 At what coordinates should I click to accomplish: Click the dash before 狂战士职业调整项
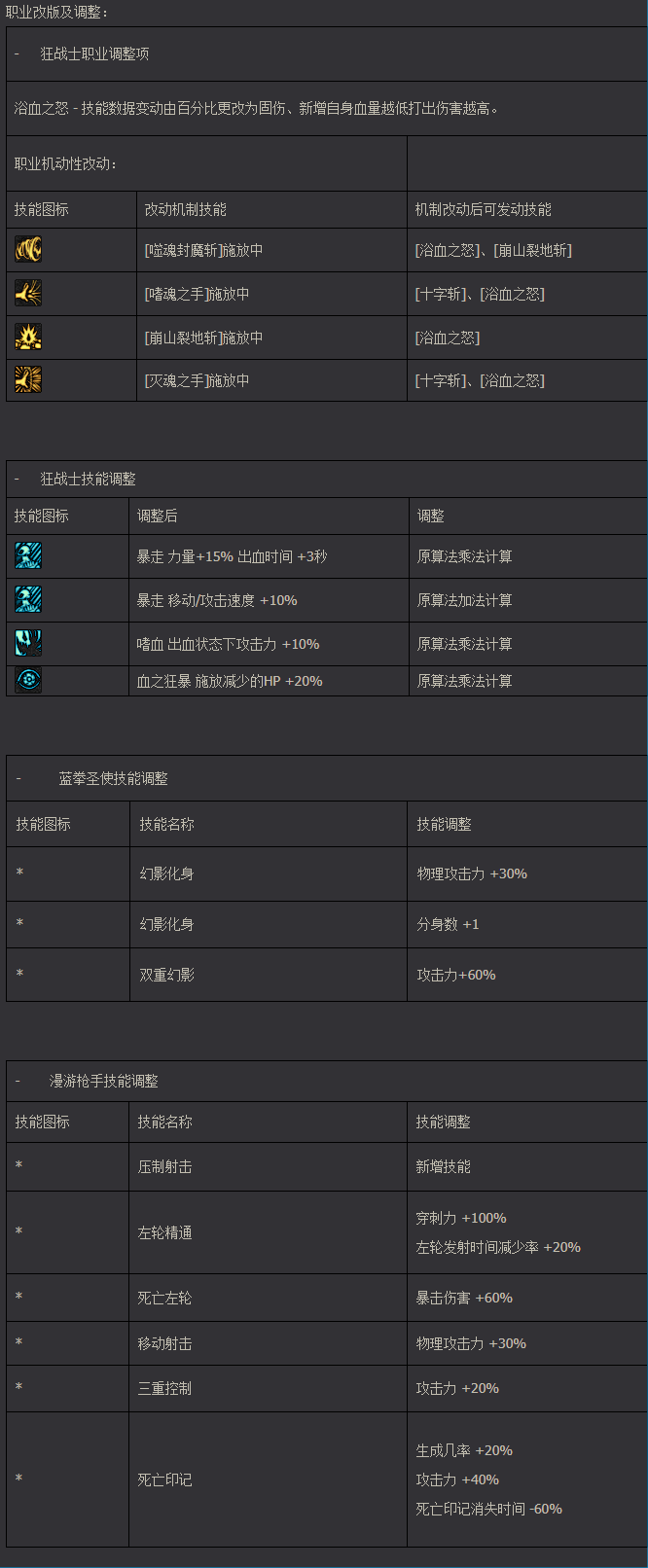click(17, 53)
